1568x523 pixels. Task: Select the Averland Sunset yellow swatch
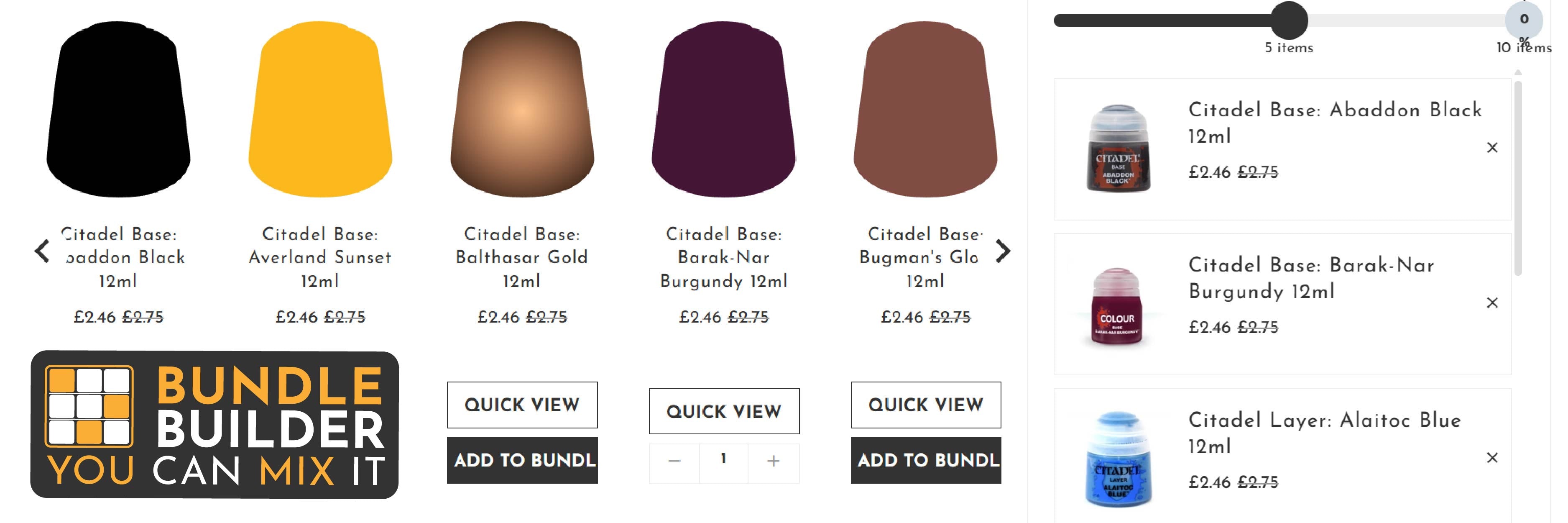pyautogui.click(x=319, y=110)
